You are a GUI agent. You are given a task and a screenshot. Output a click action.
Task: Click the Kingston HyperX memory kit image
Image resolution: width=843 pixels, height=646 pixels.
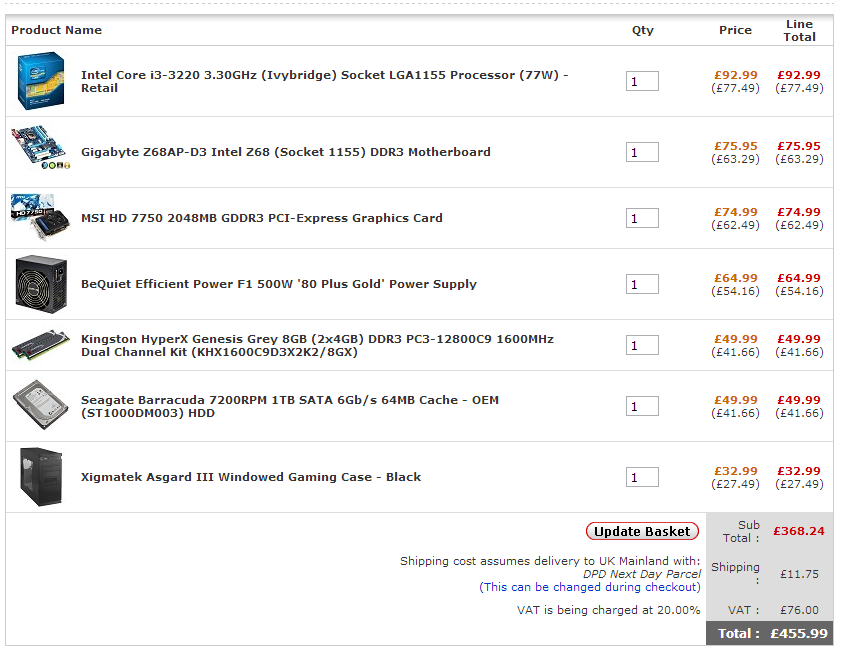41,345
